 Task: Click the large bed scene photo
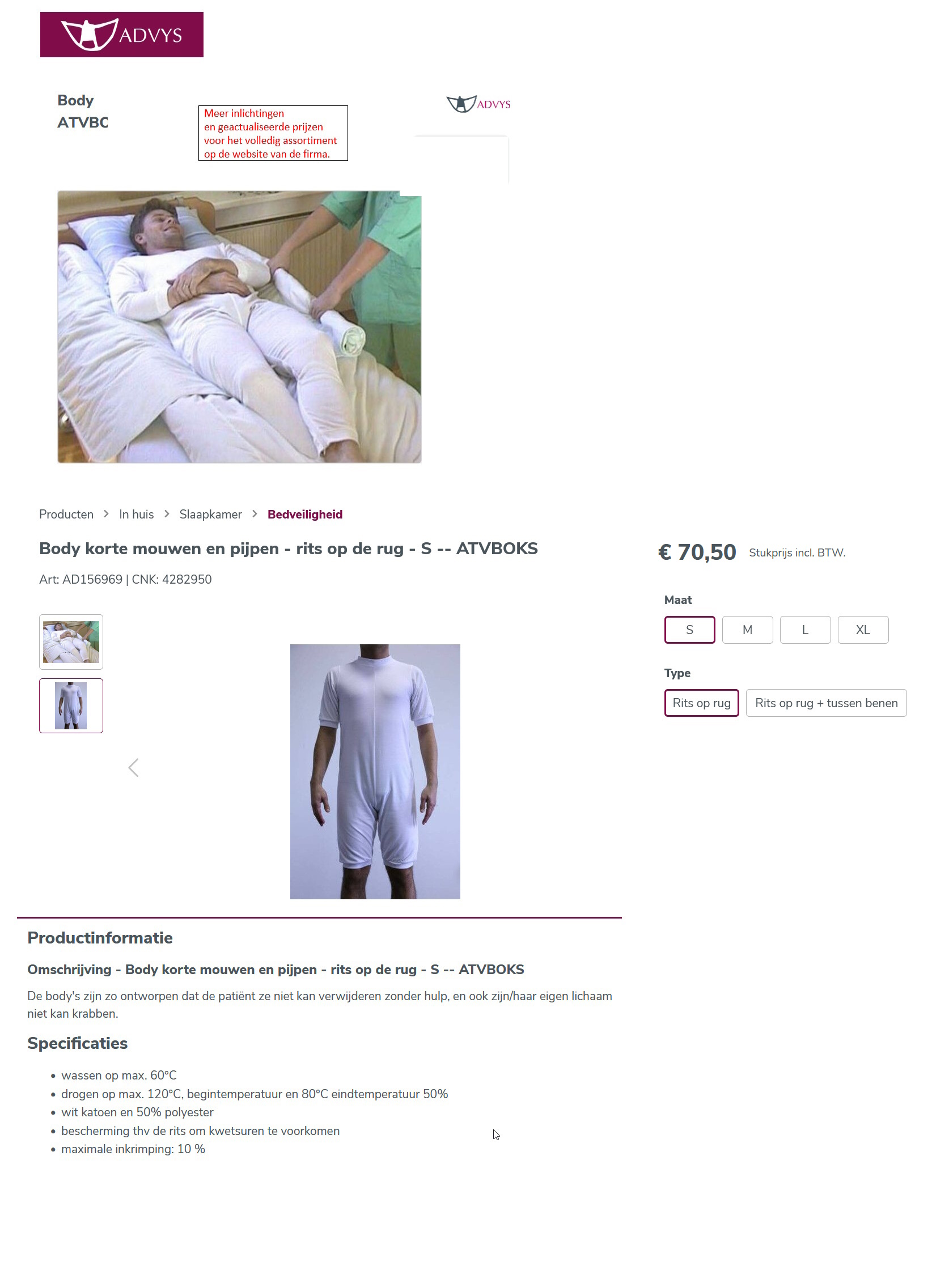click(x=240, y=328)
